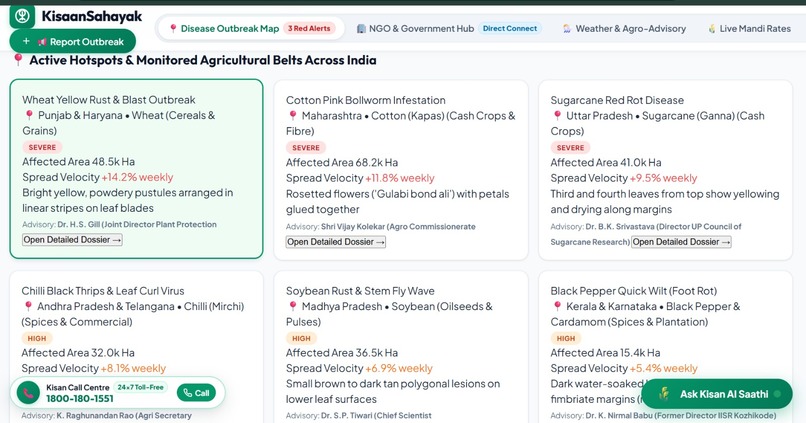Screen dimensions: 806x423
Task: Click the KisaanSahayak logo icon
Action: (x=22, y=16)
